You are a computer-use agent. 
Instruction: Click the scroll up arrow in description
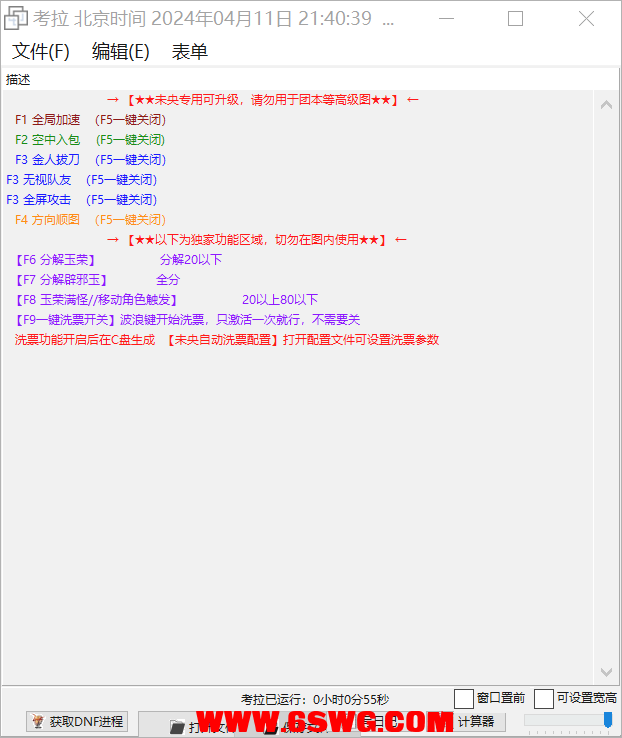point(606,105)
